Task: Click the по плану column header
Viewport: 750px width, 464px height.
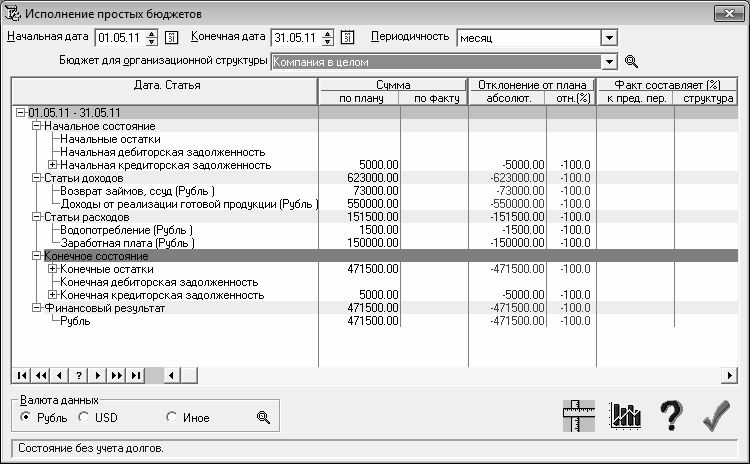Action: click(358, 98)
